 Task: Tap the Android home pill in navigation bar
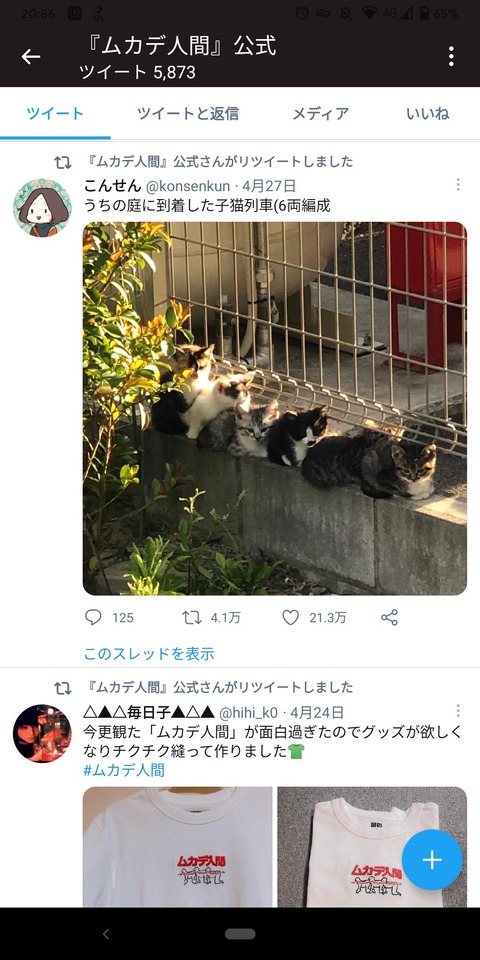coord(240,934)
